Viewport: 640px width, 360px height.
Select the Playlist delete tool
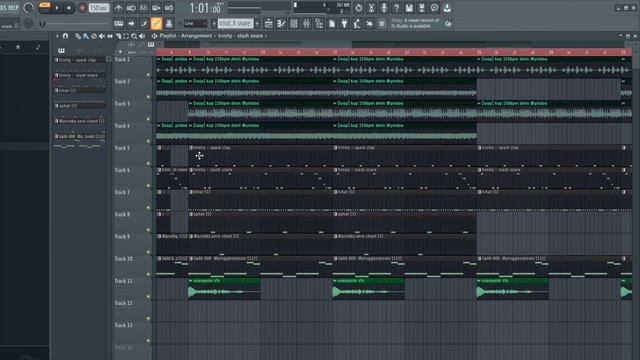coord(94,36)
